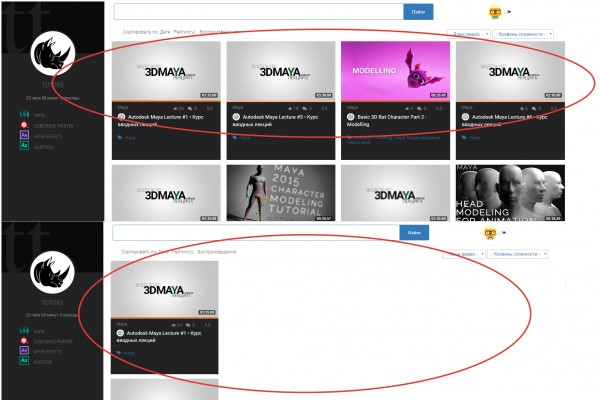This screenshot has height=400, width=600.
Task: Click author icon of Lecture #1 card, upper screenshot
Action: pos(122,117)
